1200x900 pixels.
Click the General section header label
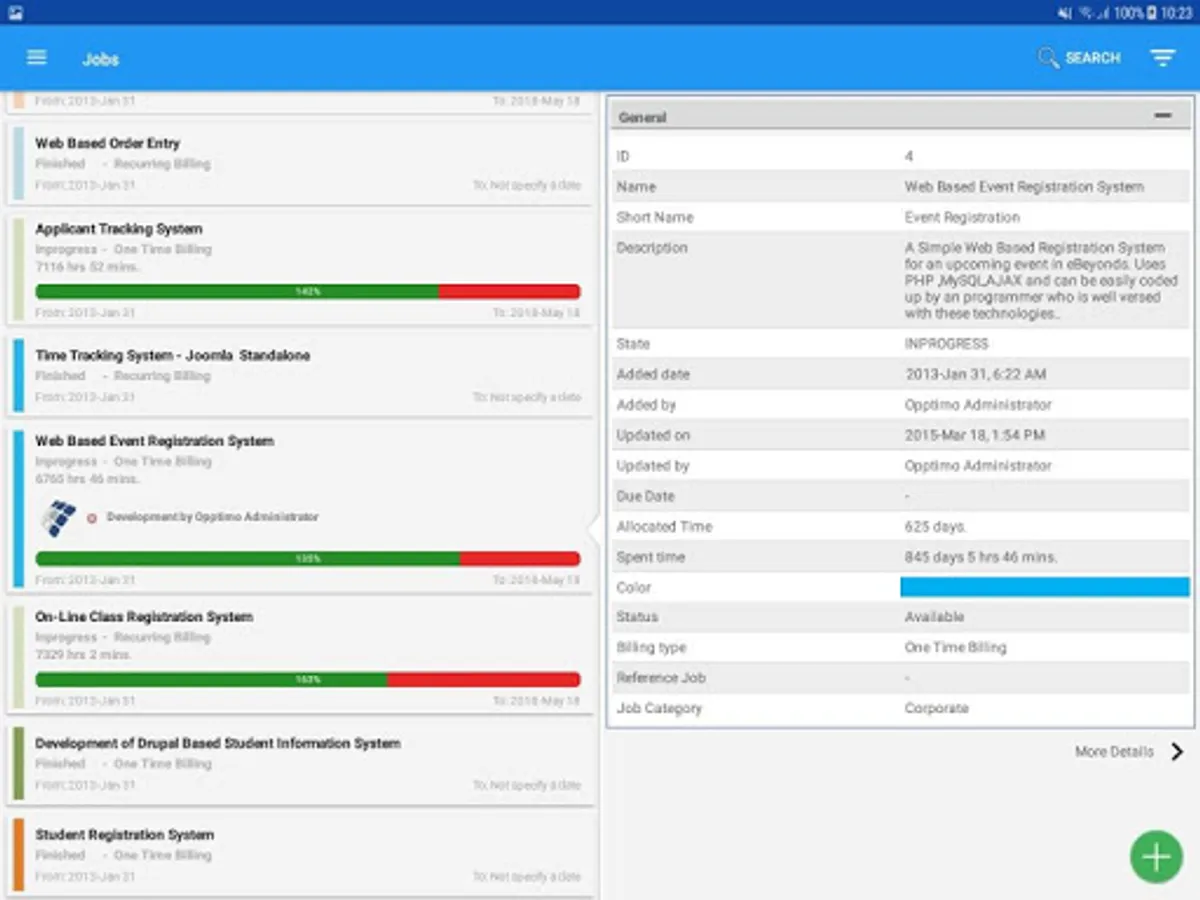point(642,117)
